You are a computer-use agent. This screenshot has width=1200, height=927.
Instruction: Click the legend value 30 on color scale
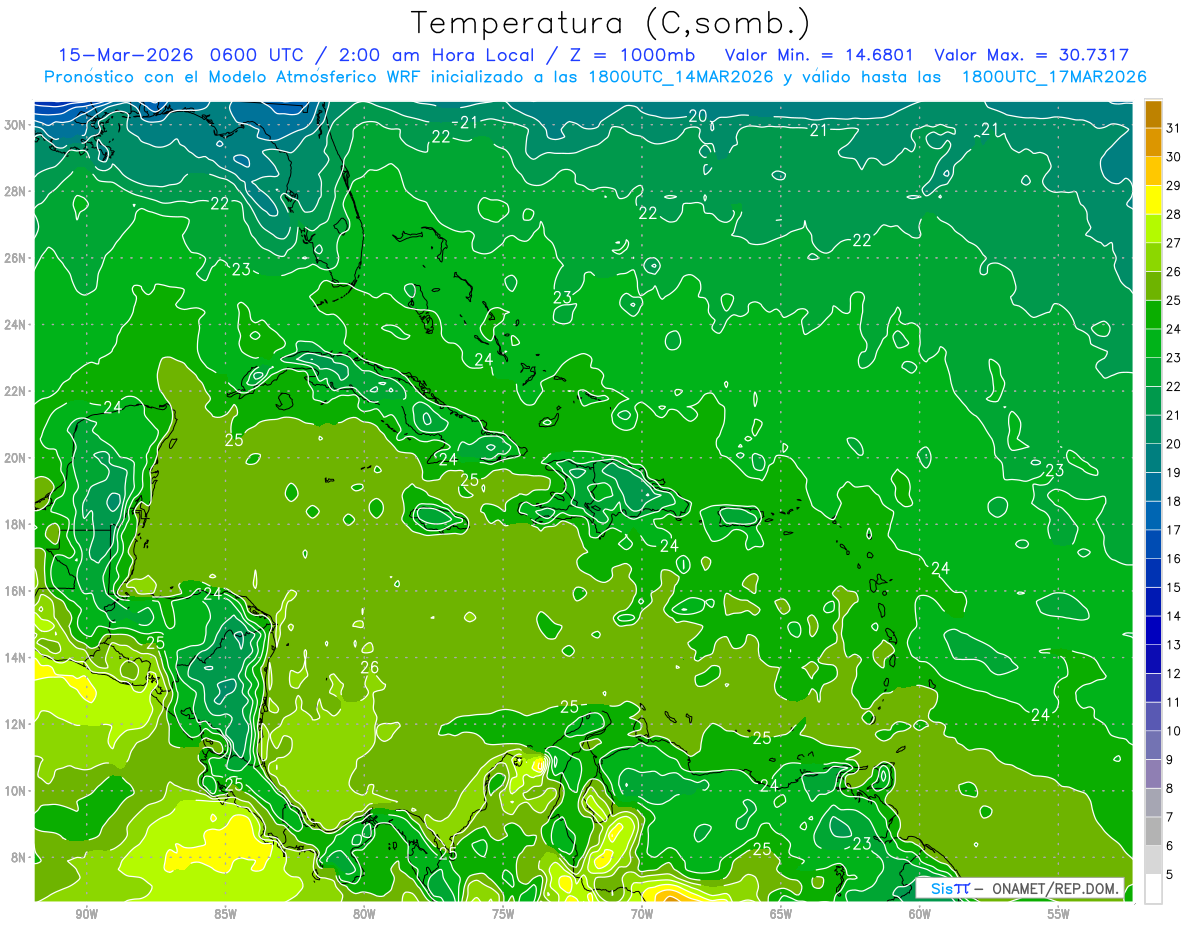tap(1173, 157)
